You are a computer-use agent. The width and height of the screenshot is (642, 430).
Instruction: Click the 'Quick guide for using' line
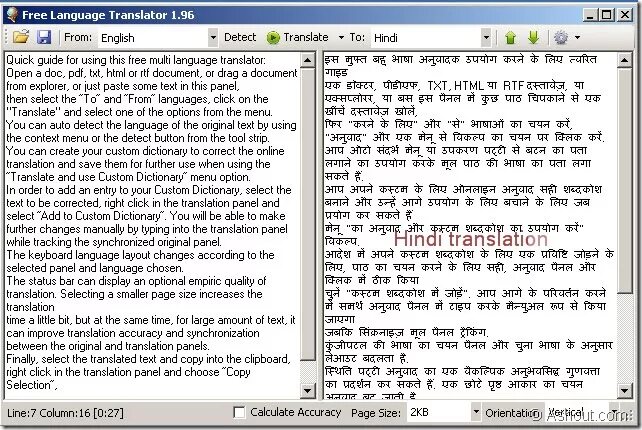[136, 60]
